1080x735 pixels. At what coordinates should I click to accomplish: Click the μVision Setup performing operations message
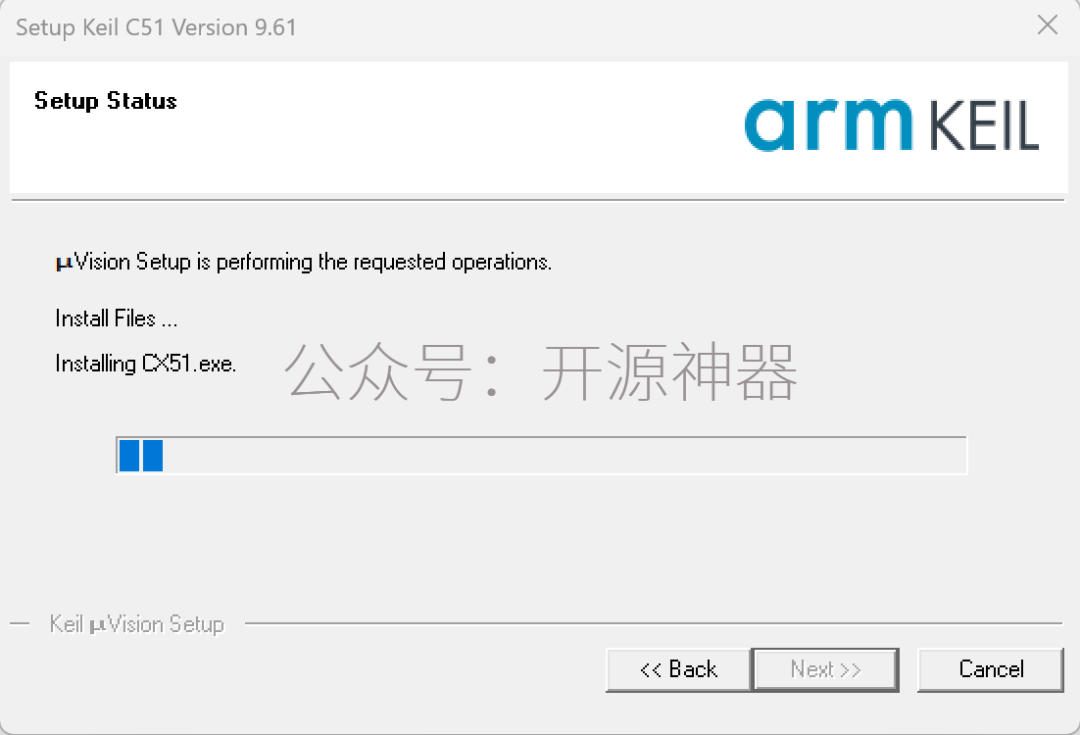coord(304,262)
